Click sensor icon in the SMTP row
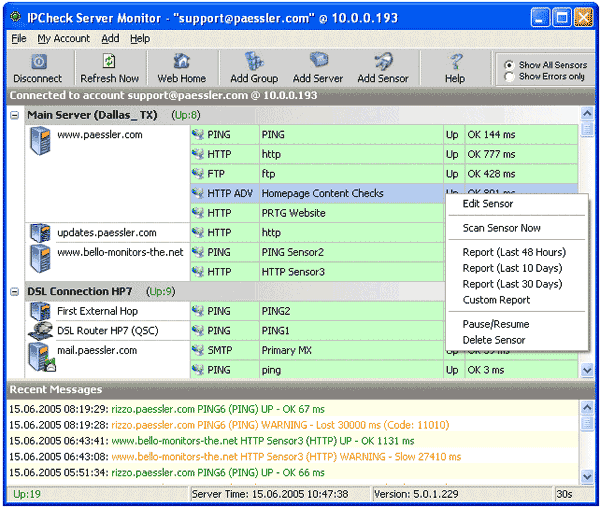Viewport: 600px width, 507px height. coord(197,350)
